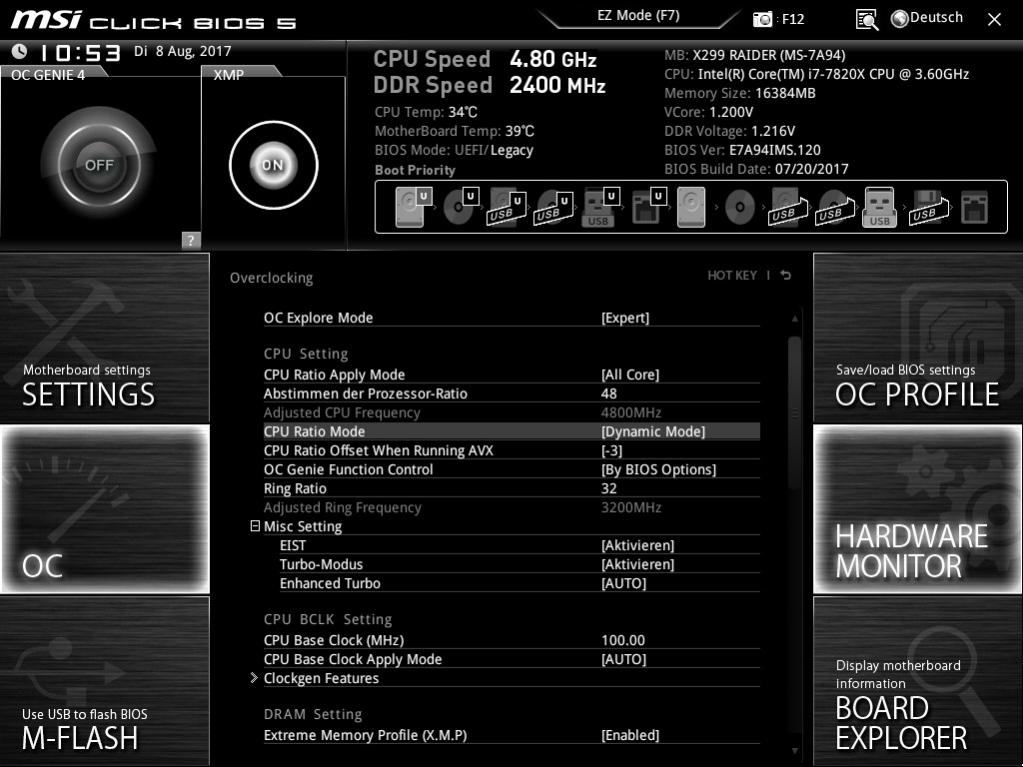Change Turbo-Modus [Aktivieren] setting
The image size is (1023, 767).
tap(637, 564)
